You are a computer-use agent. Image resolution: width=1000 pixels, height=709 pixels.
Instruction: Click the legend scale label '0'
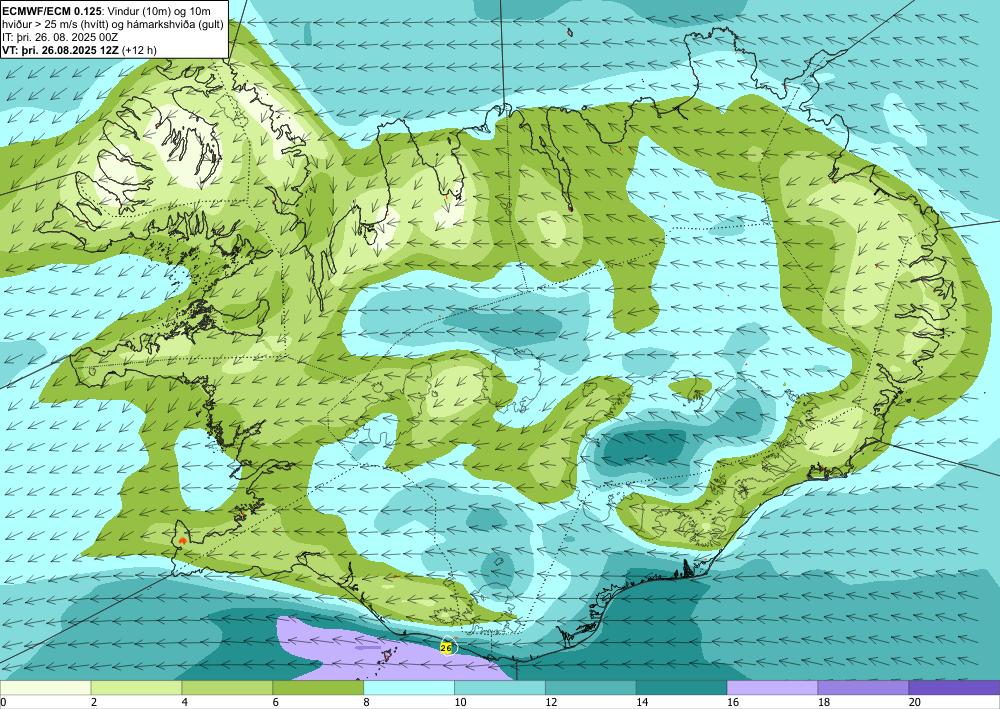click(x=3, y=703)
